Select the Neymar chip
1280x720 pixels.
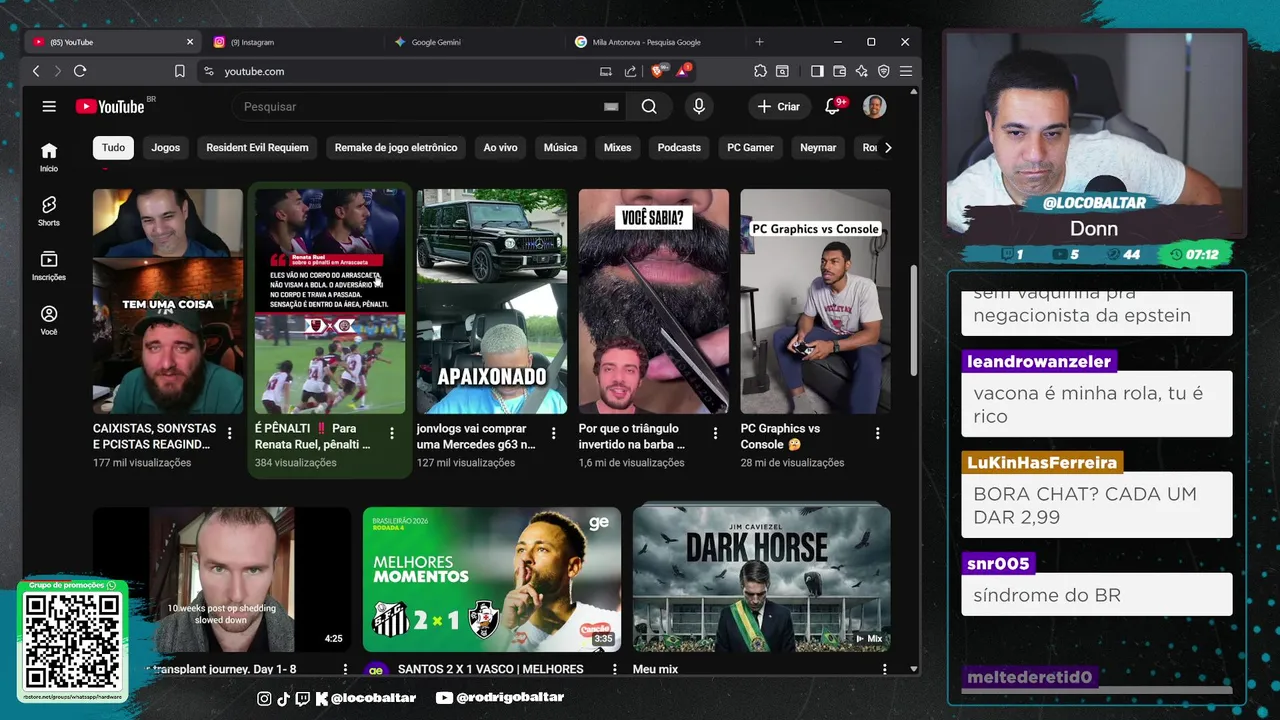click(818, 147)
